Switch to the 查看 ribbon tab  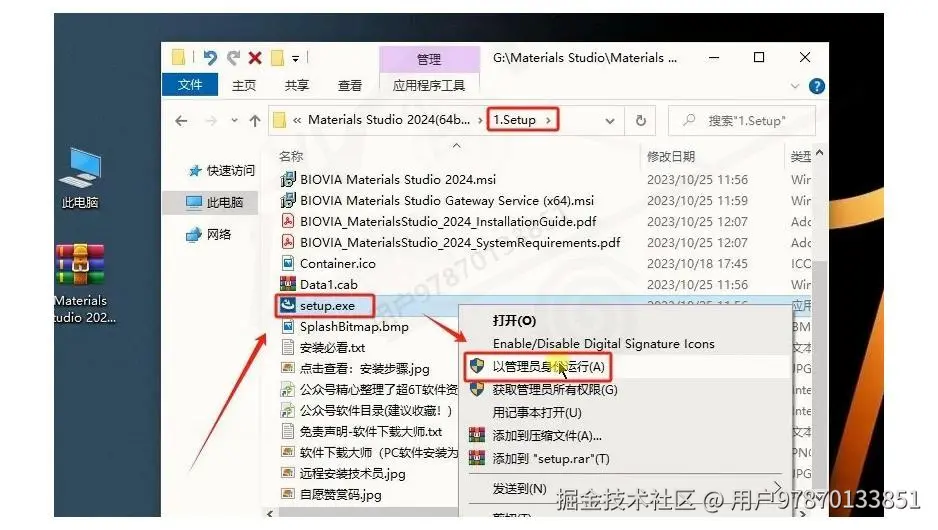tap(350, 86)
